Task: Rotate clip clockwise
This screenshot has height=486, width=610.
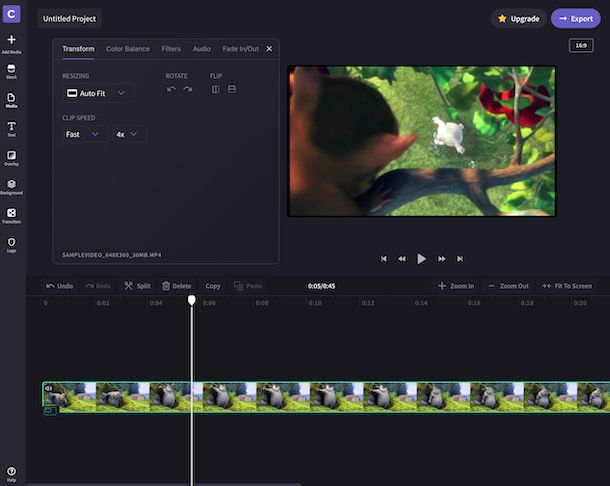Action: tap(188, 89)
